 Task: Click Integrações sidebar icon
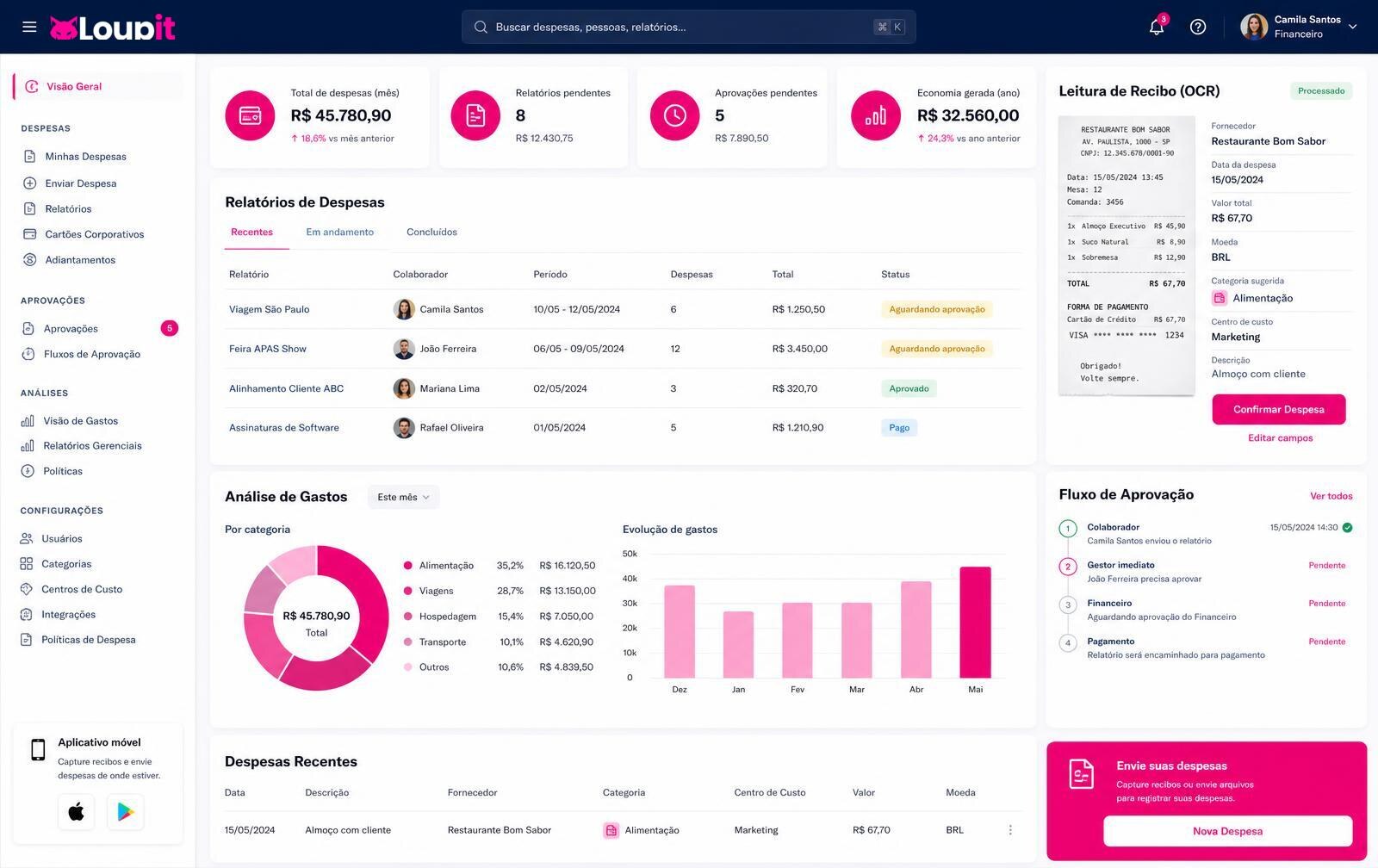click(x=26, y=614)
